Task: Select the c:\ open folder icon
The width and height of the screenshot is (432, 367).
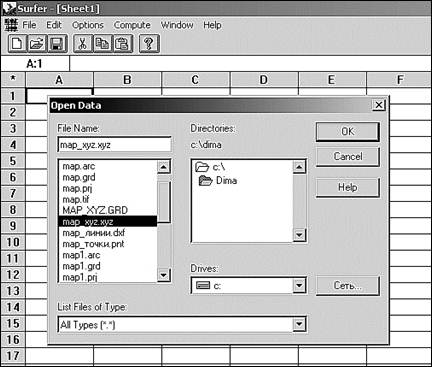Action: coord(201,167)
